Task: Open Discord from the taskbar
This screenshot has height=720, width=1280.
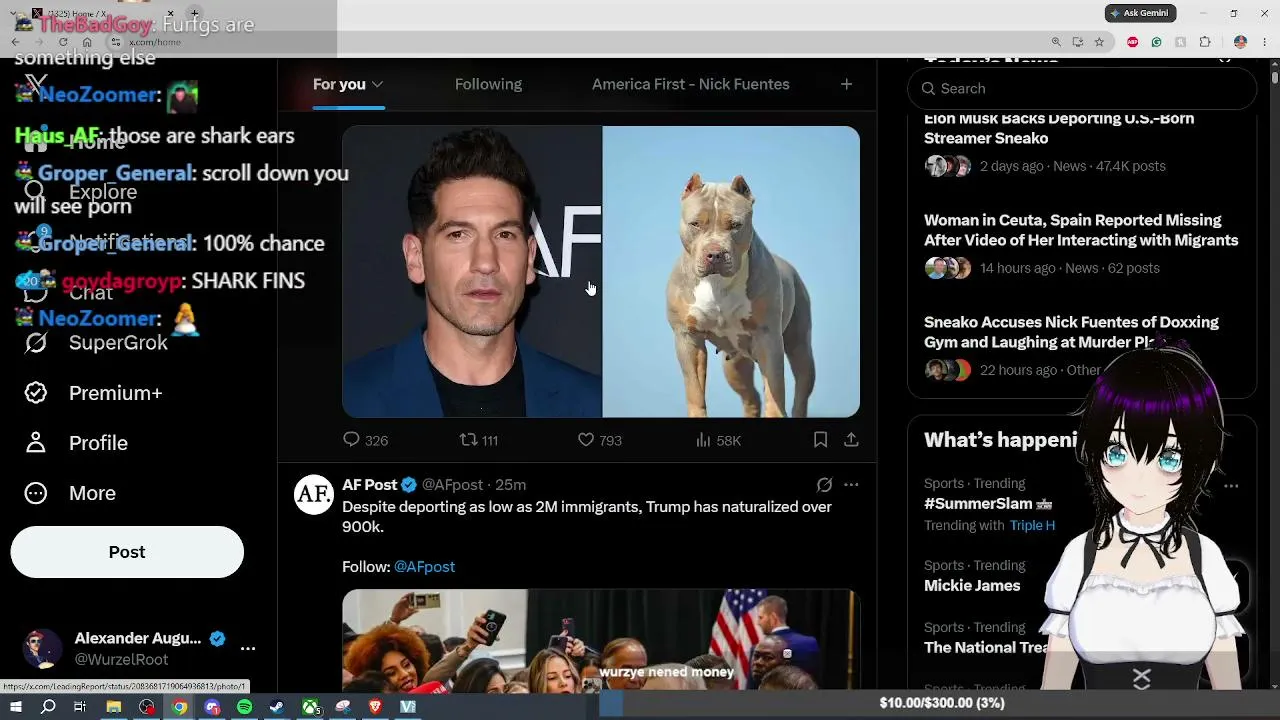Action: [x=212, y=707]
